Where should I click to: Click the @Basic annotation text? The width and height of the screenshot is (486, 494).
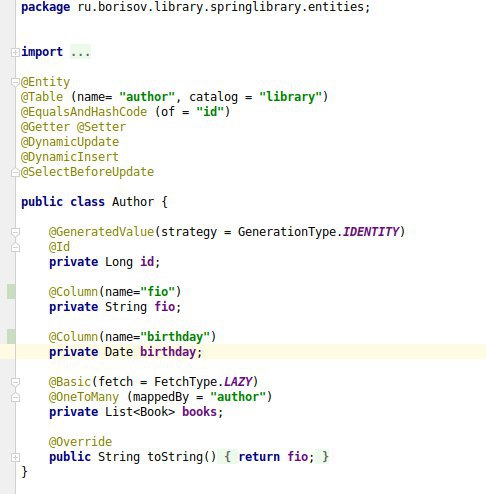tap(70, 382)
